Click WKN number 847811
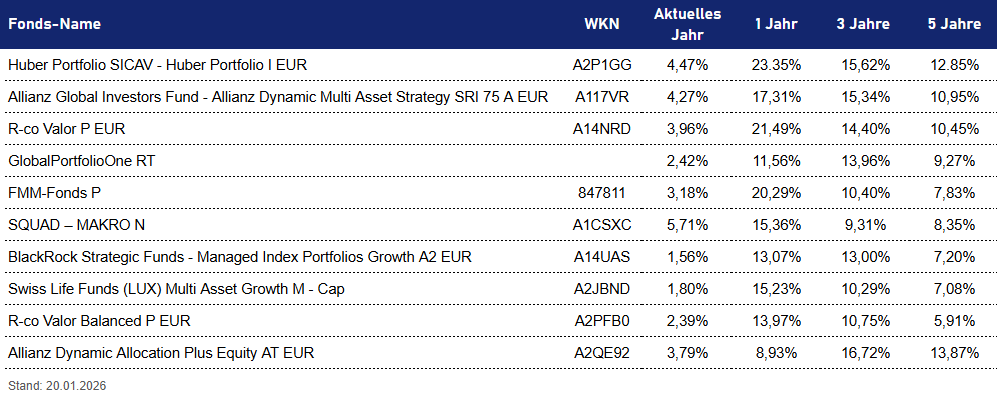The height and width of the screenshot is (403, 997). tap(602, 193)
